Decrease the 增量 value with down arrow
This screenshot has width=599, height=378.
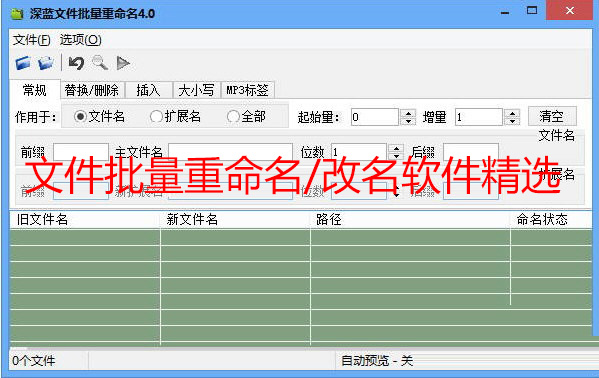coord(512,121)
